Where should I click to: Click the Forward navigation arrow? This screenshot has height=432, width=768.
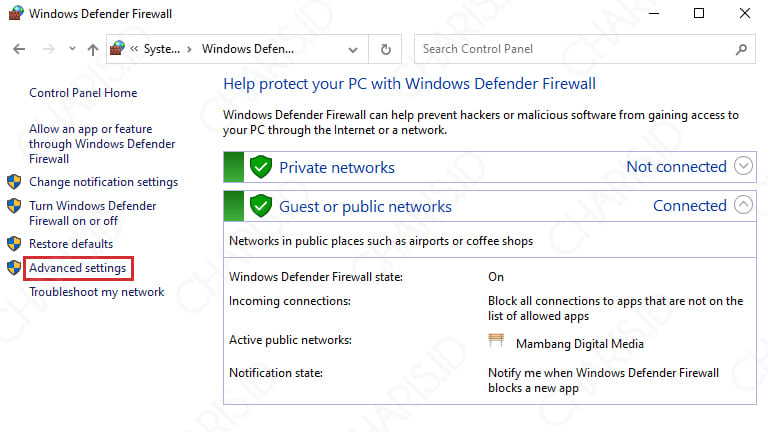[x=48, y=49]
